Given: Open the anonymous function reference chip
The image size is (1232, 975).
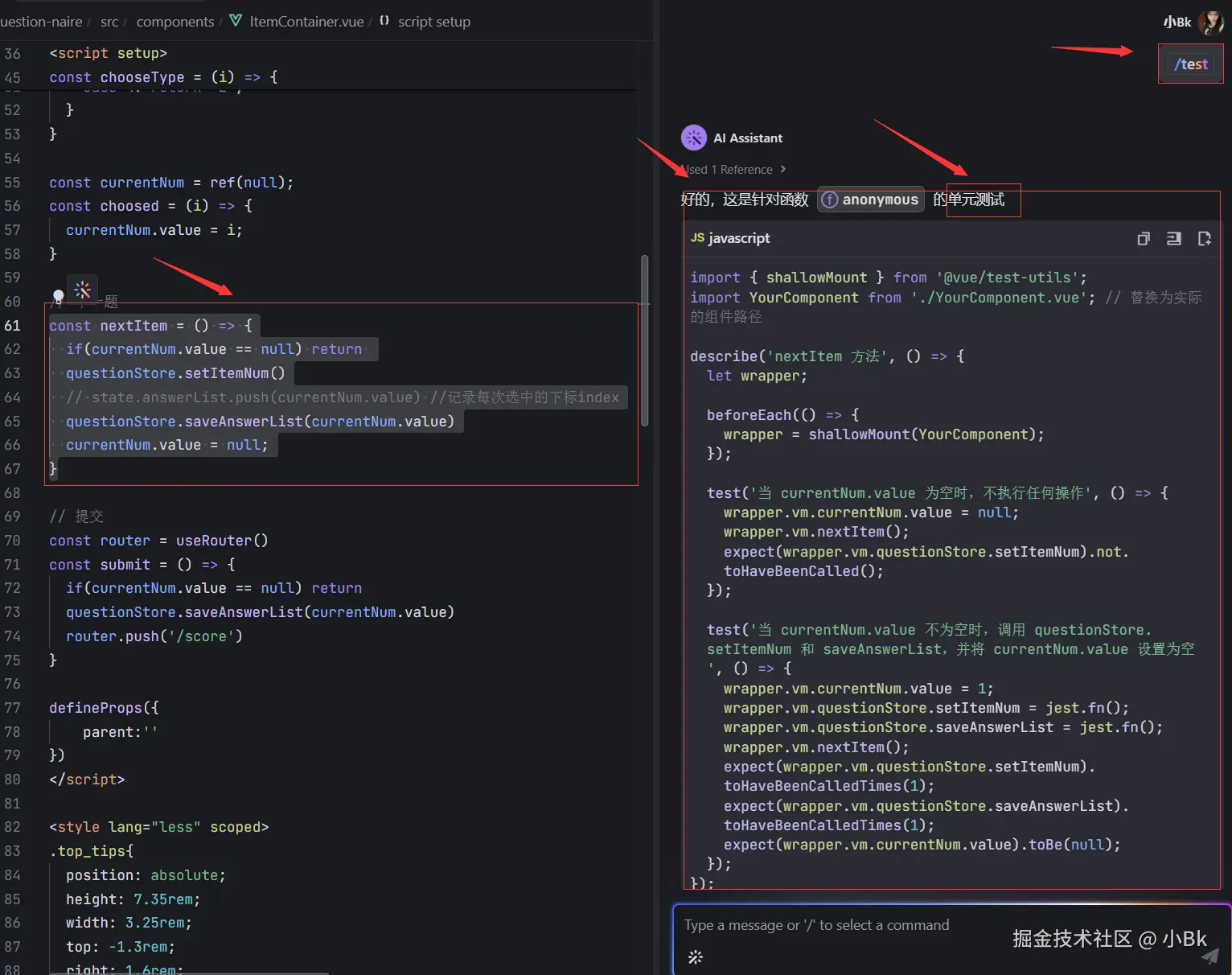Looking at the screenshot, I should [x=871, y=200].
